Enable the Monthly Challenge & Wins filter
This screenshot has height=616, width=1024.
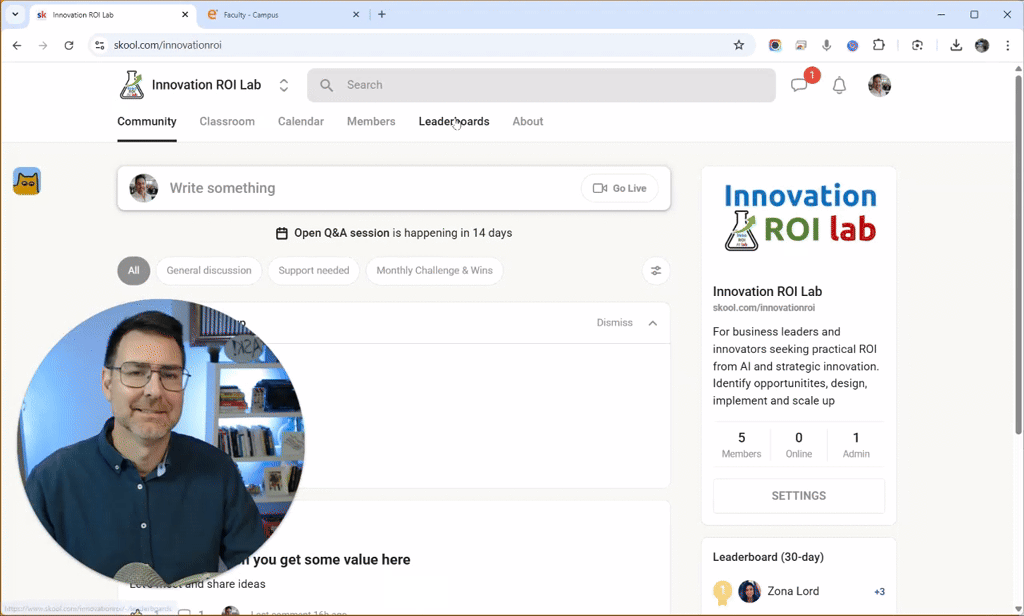(x=434, y=270)
